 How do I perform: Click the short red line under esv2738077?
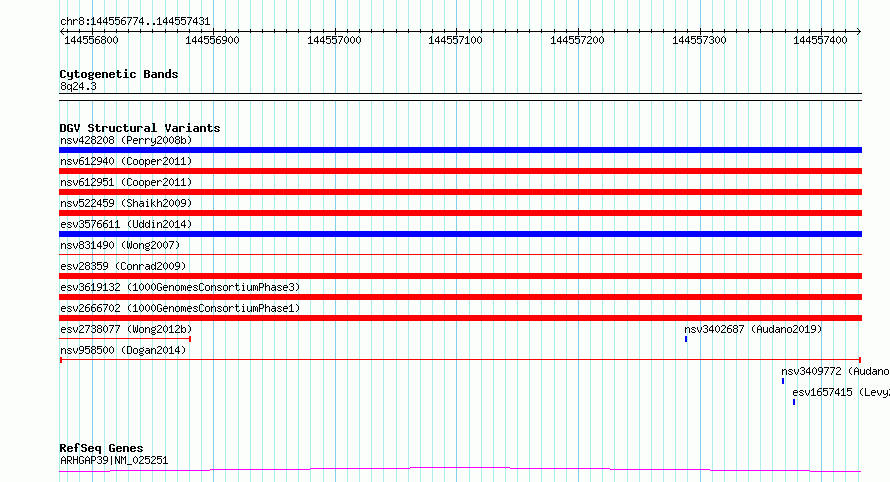point(125,339)
